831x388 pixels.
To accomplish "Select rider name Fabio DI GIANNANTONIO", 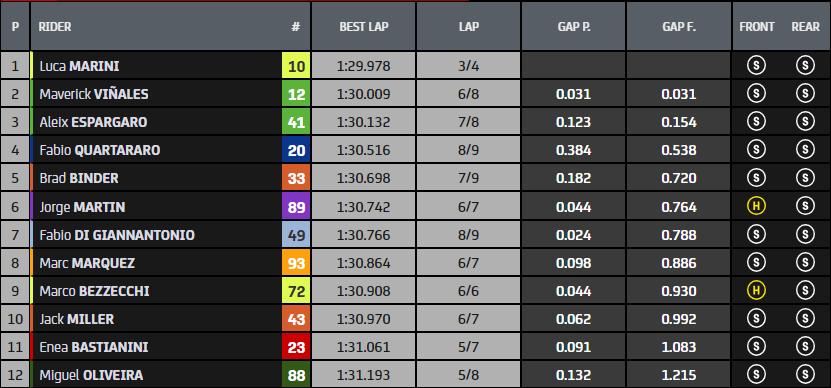I will [x=117, y=235].
